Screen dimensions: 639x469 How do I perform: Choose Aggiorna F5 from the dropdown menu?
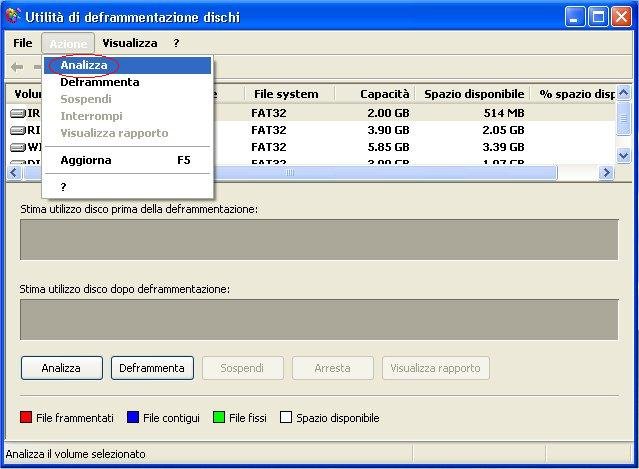[128, 160]
